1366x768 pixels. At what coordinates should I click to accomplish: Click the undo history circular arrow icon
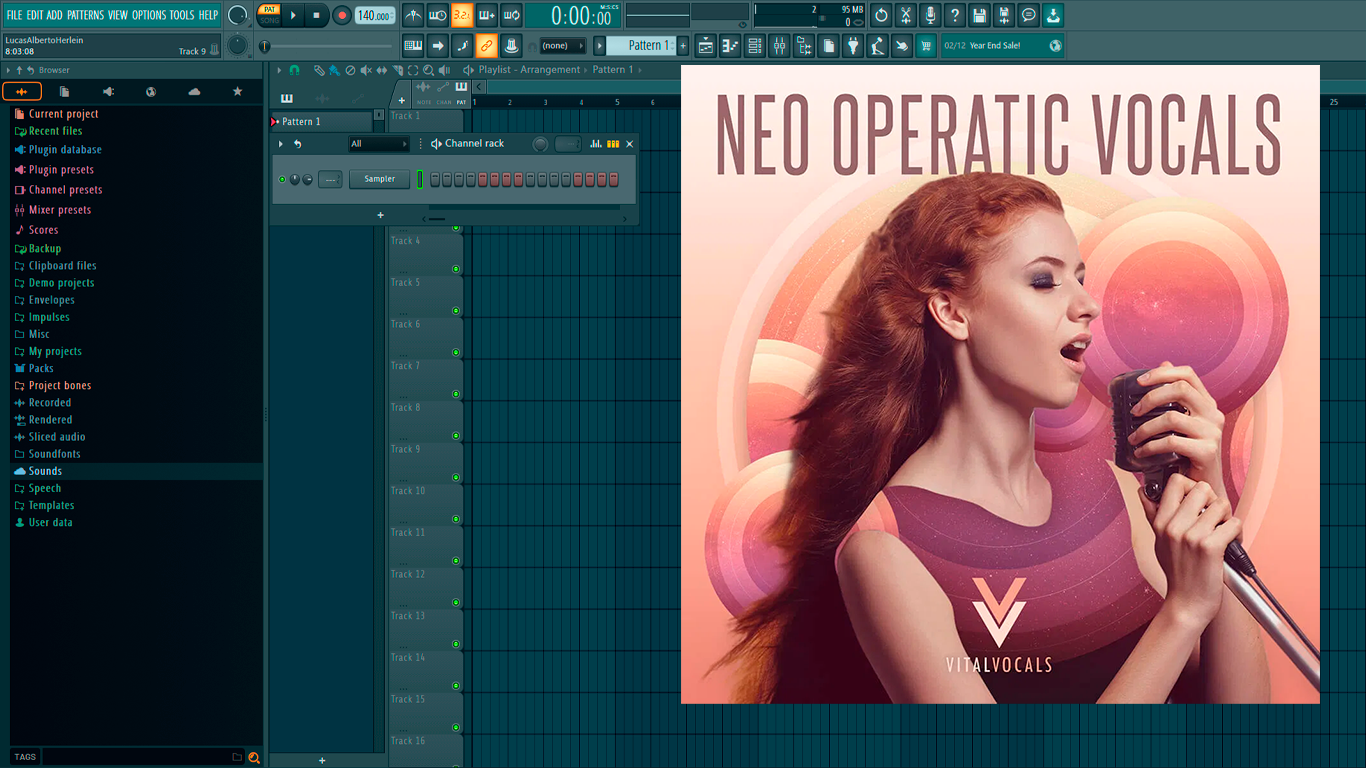coord(881,15)
